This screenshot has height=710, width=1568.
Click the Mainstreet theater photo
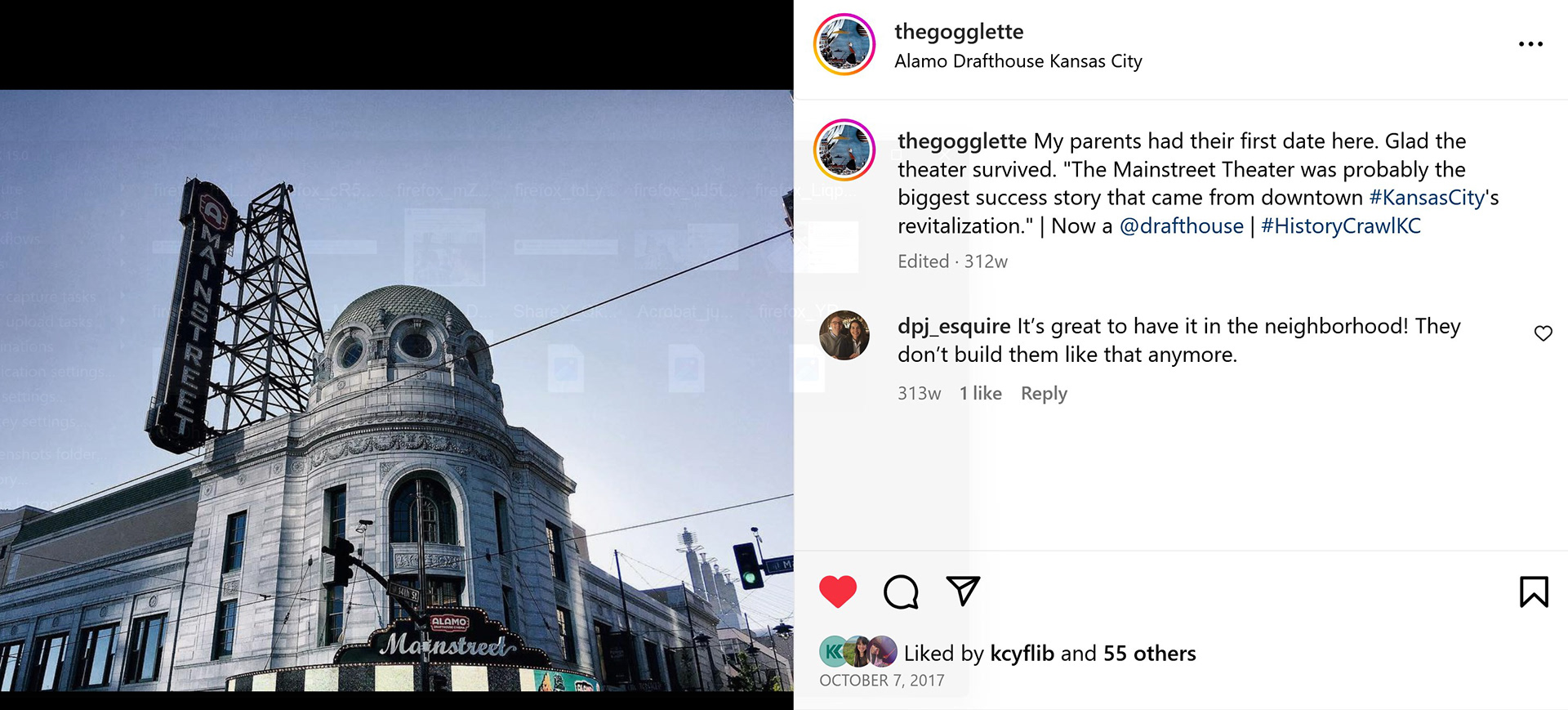[396, 391]
